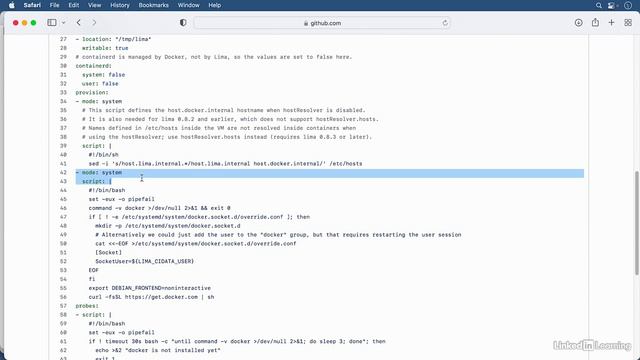Screen dimensions: 640x360
Task: Click the page vertical scrollbar
Action: [636, 223]
